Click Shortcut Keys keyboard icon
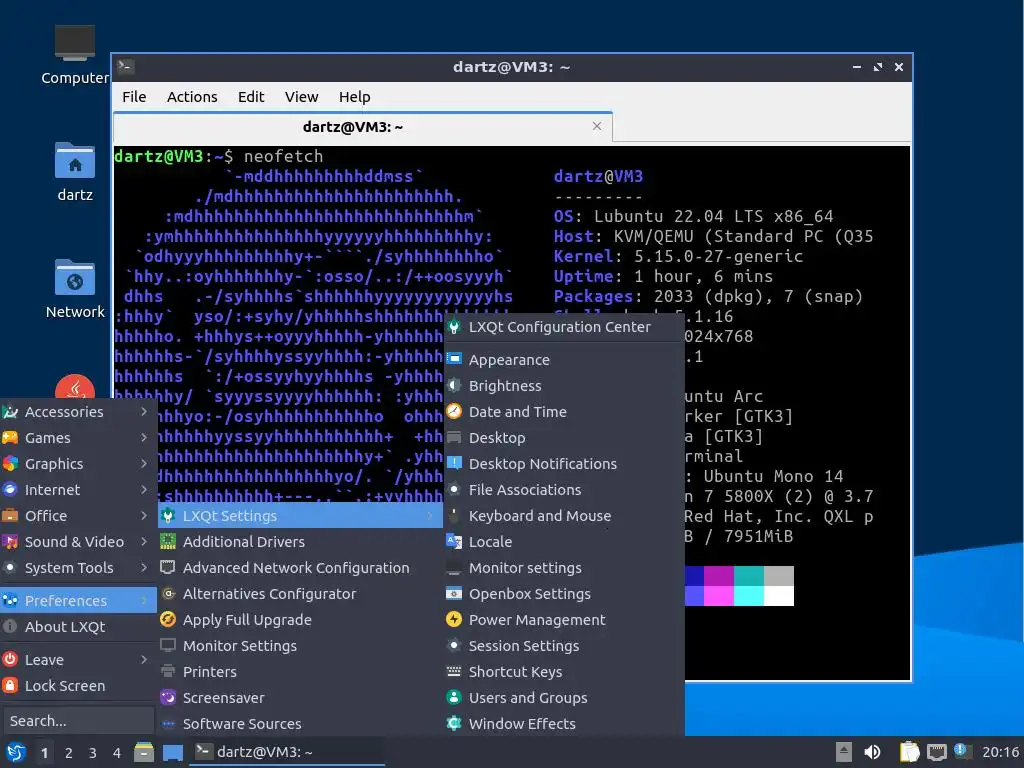This screenshot has width=1024, height=768. point(454,671)
